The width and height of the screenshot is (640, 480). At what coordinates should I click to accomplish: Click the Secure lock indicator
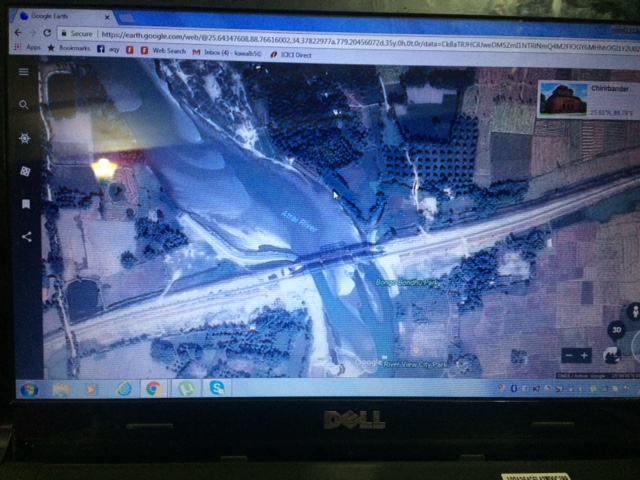click(x=77, y=34)
